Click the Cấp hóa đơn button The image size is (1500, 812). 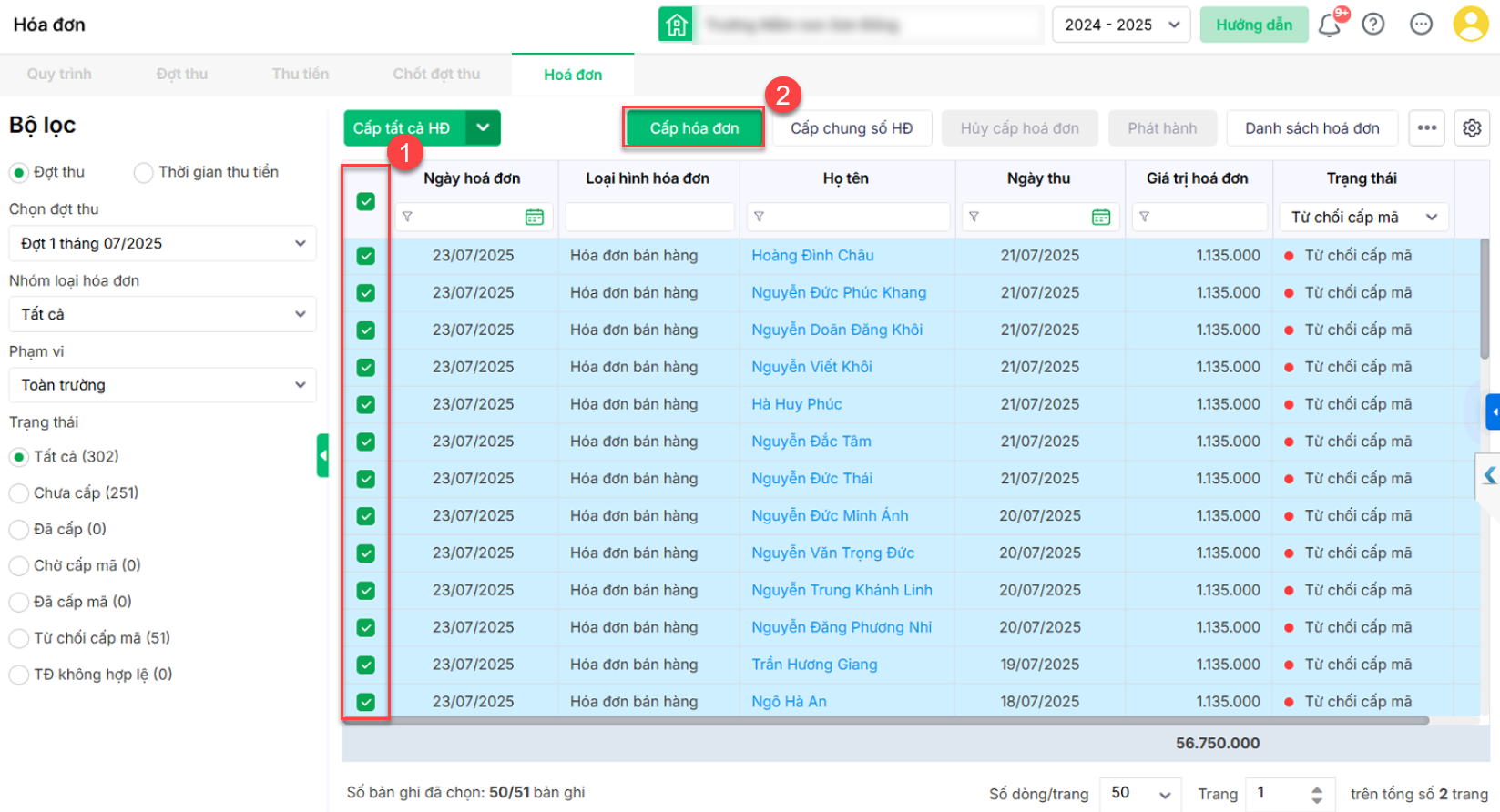click(x=694, y=128)
